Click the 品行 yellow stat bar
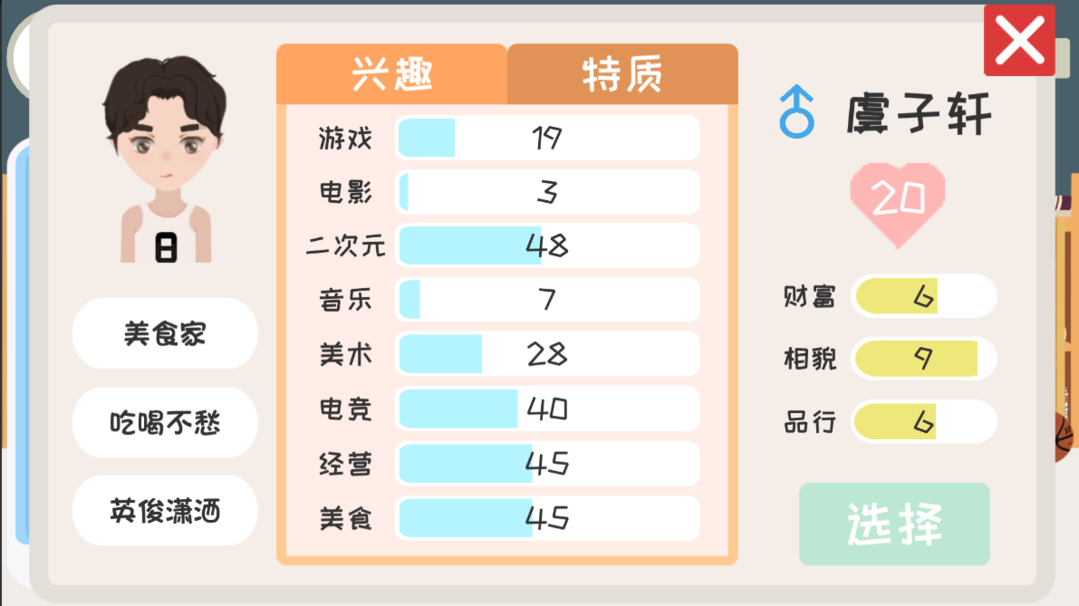The image size is (1079, 606). click(x=923, y=422)
